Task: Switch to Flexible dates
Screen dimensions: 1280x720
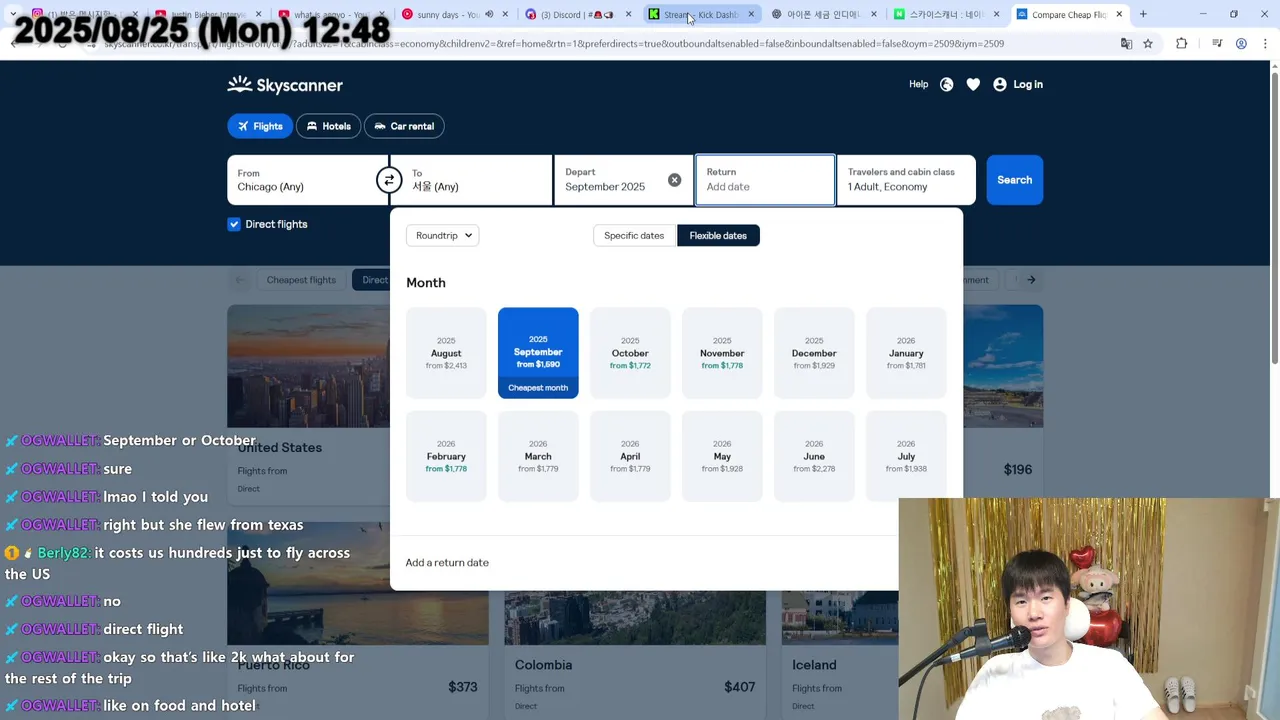Action: click(718, 235)
